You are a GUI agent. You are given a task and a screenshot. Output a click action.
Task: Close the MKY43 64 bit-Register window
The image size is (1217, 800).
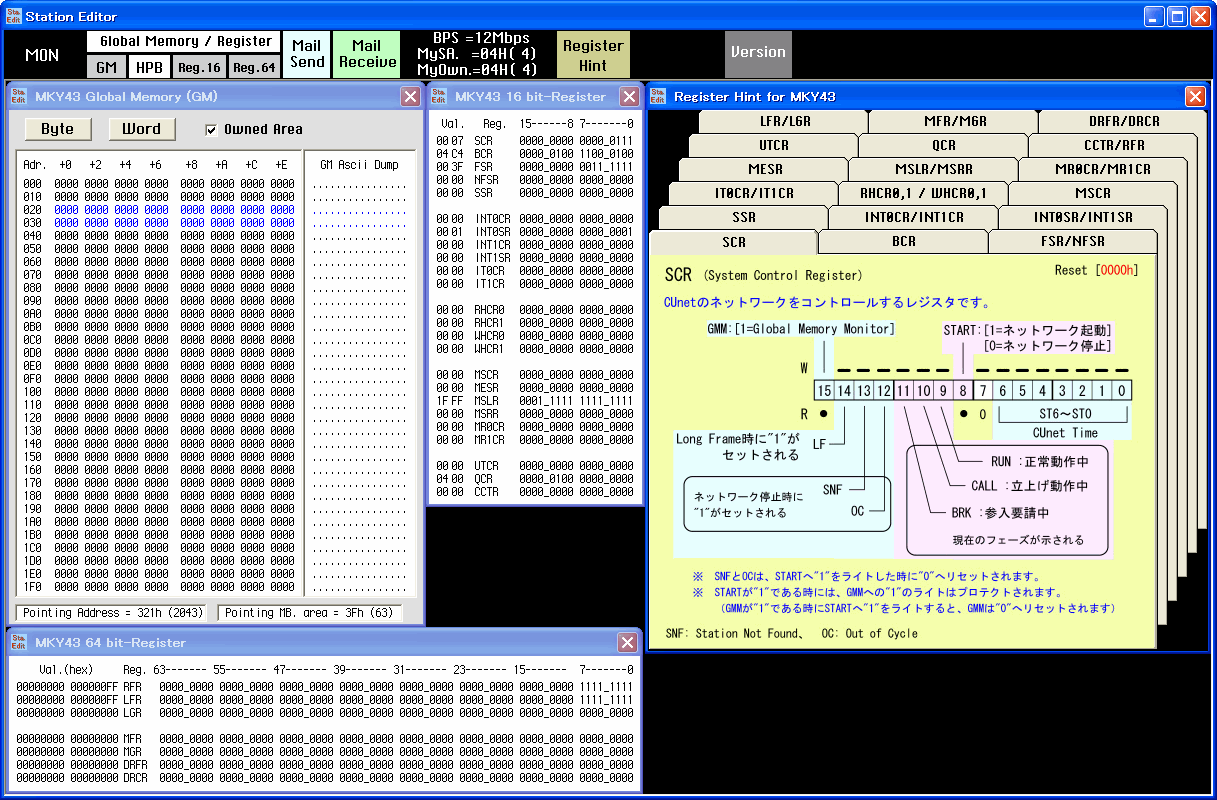(627, 642)
